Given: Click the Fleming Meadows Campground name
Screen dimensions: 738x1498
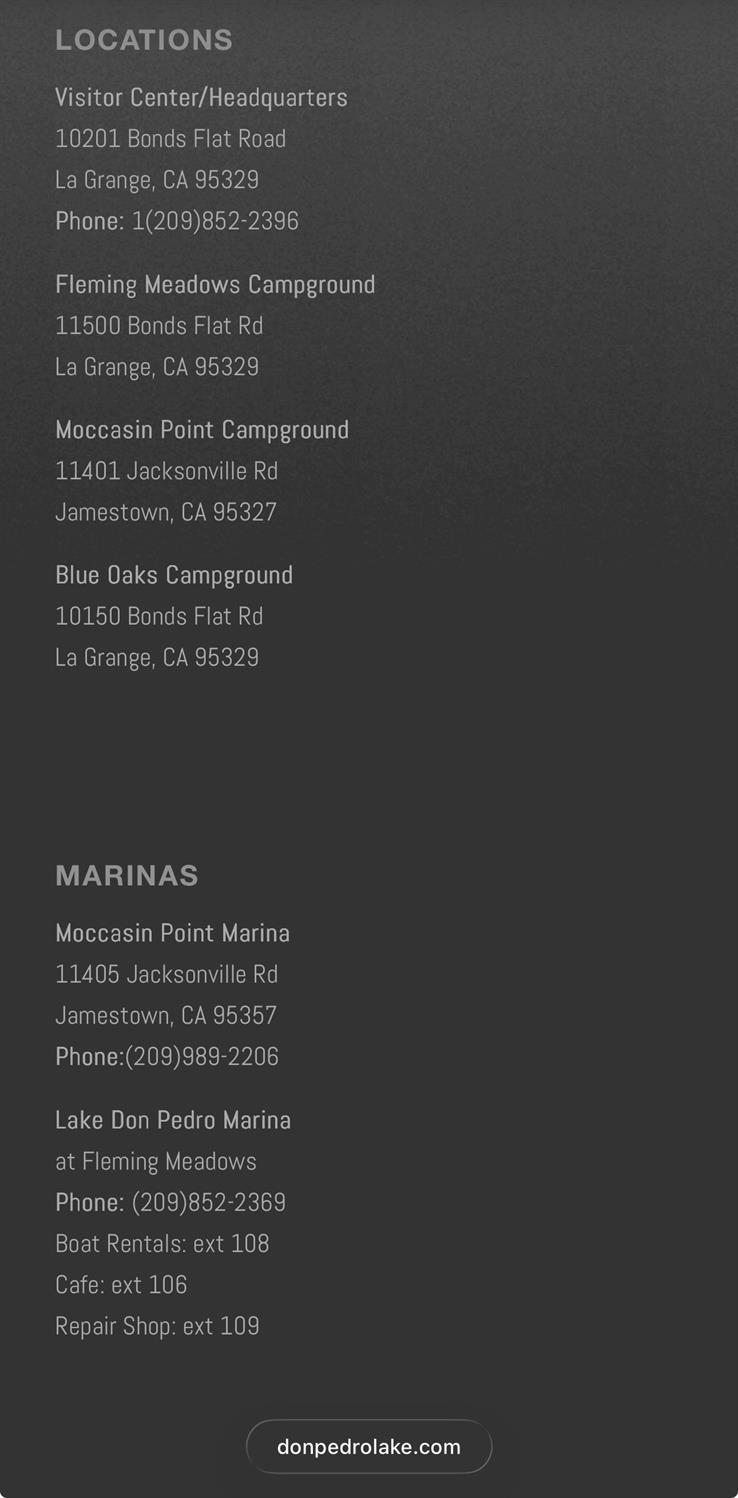Looking at the screenshot, I should pos(215,285).
